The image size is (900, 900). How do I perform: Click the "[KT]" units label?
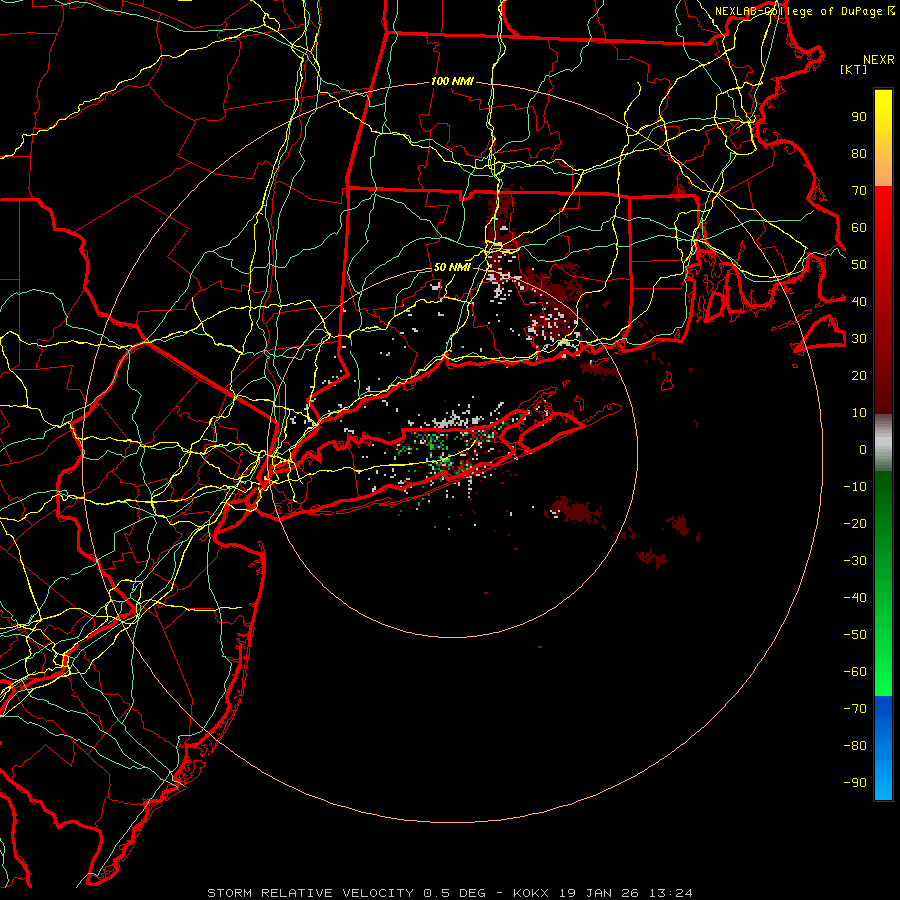854,69
